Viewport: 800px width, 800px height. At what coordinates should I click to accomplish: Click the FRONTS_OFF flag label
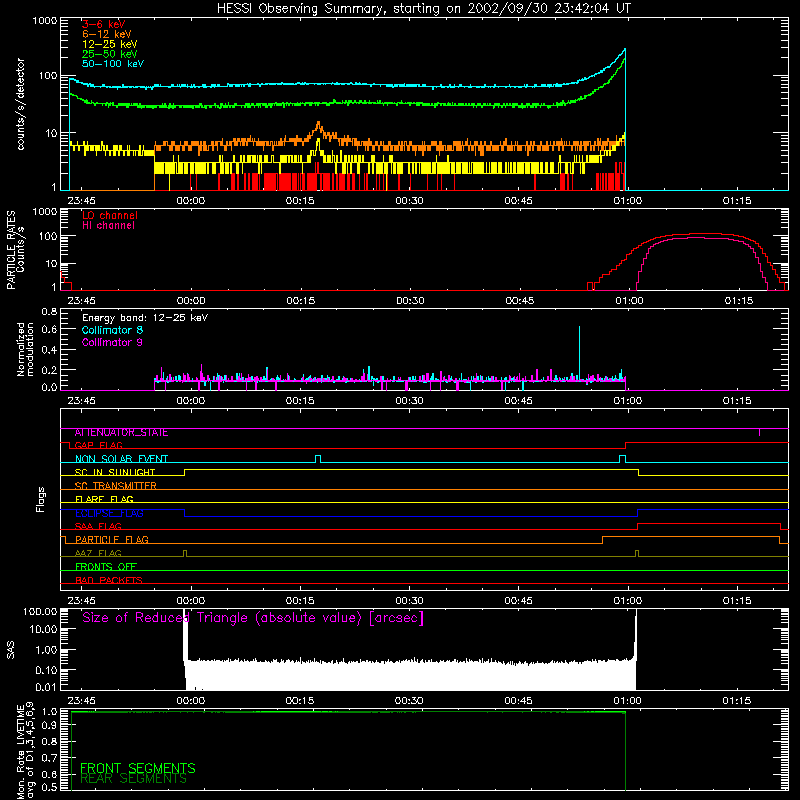pyautogui.click(x=106, y=567)
